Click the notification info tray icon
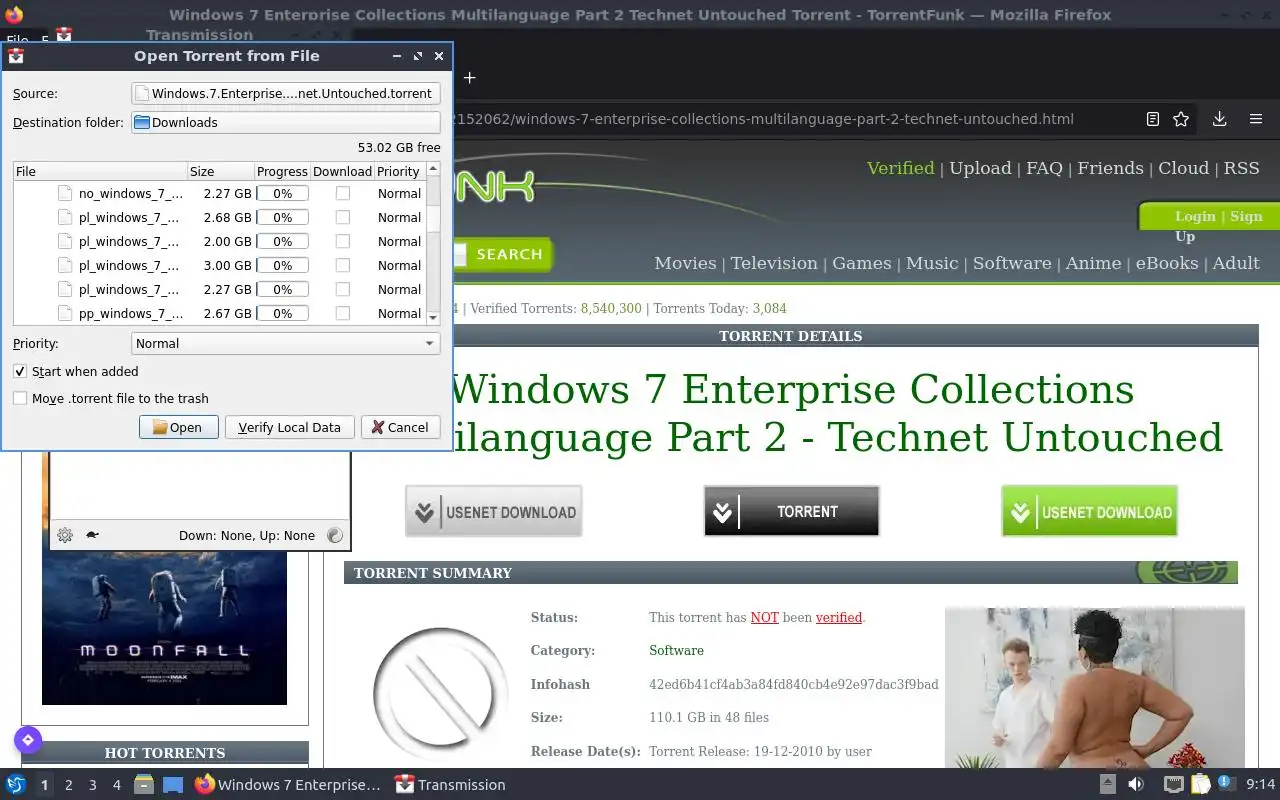Screen dimensions: 1280x800 [1226, 784]
